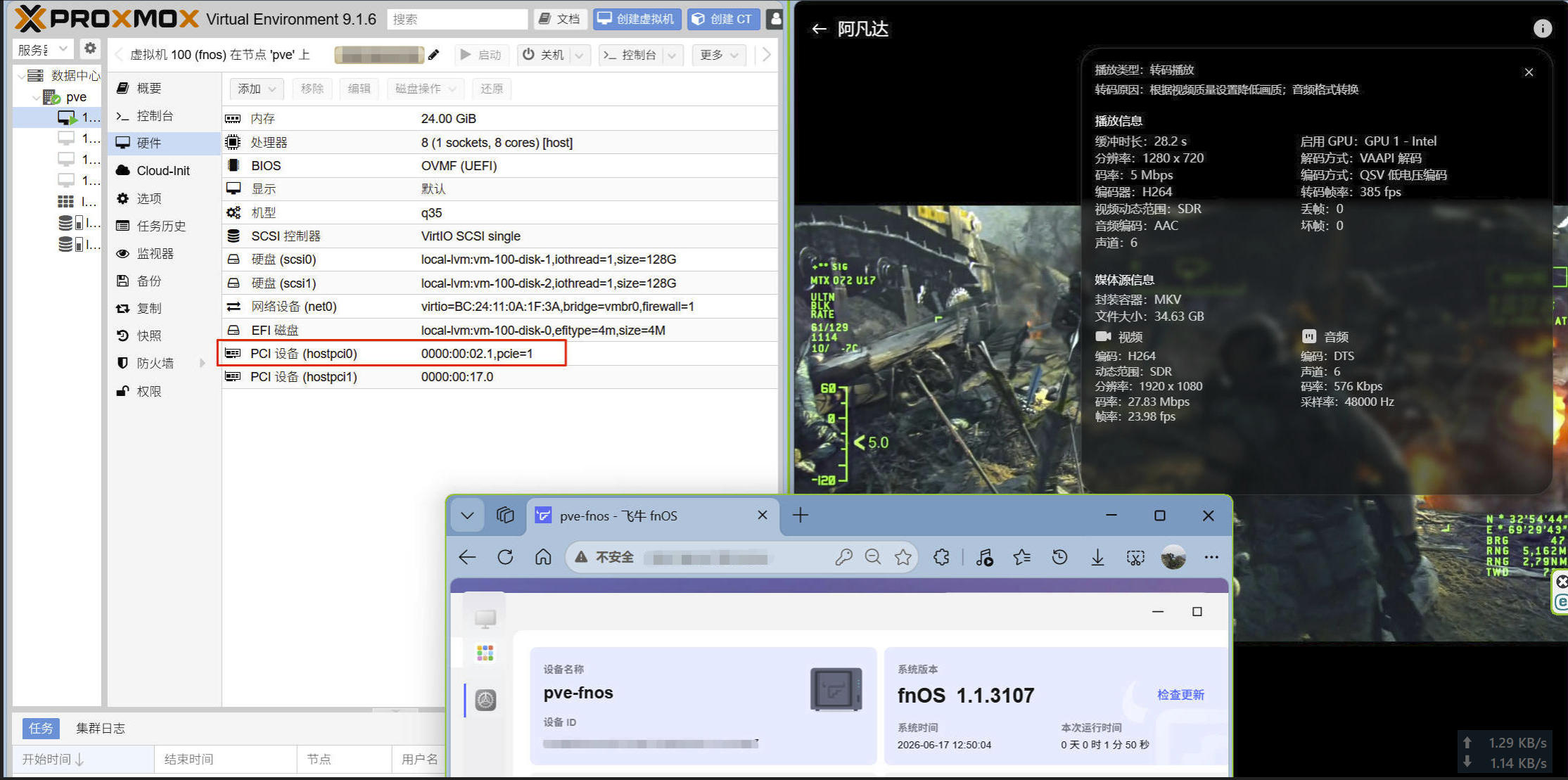Select 控制台 in the VM side menu
1568x780 pixels.
coord(165,115)
